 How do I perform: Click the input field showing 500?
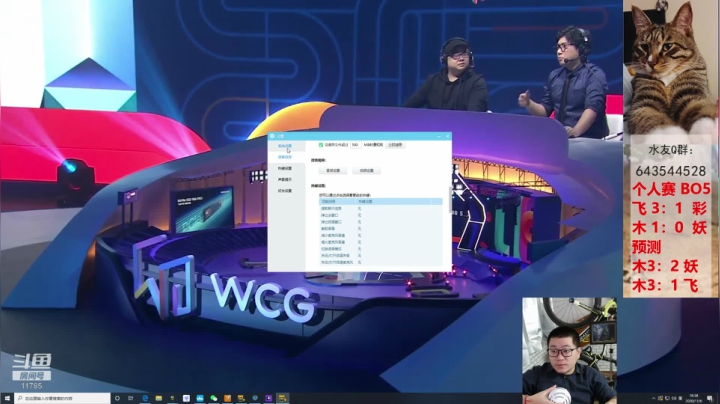(355, 145)
